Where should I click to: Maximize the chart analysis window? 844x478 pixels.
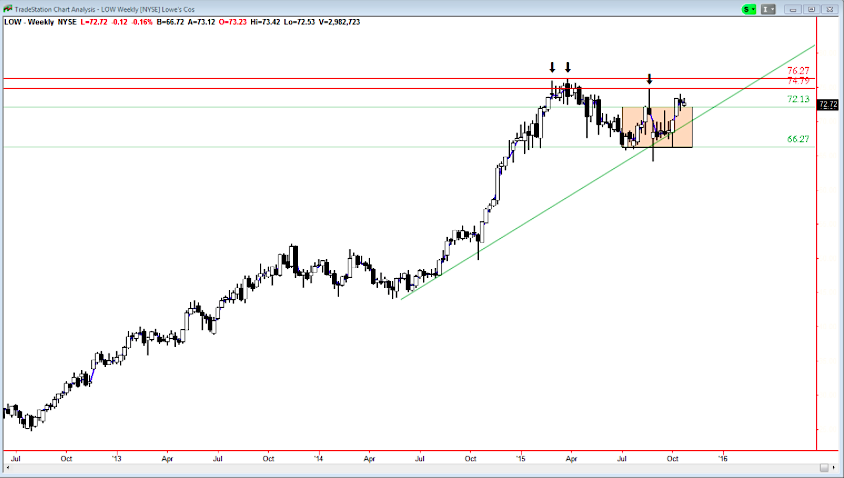812,9
